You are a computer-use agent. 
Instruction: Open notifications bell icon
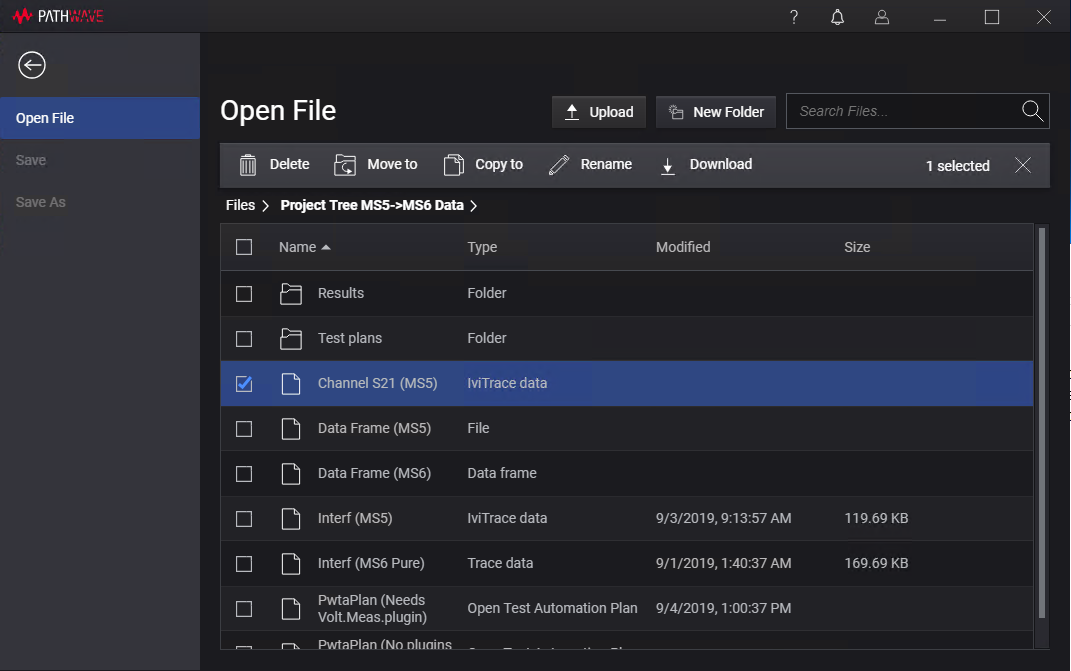[838, 17]
